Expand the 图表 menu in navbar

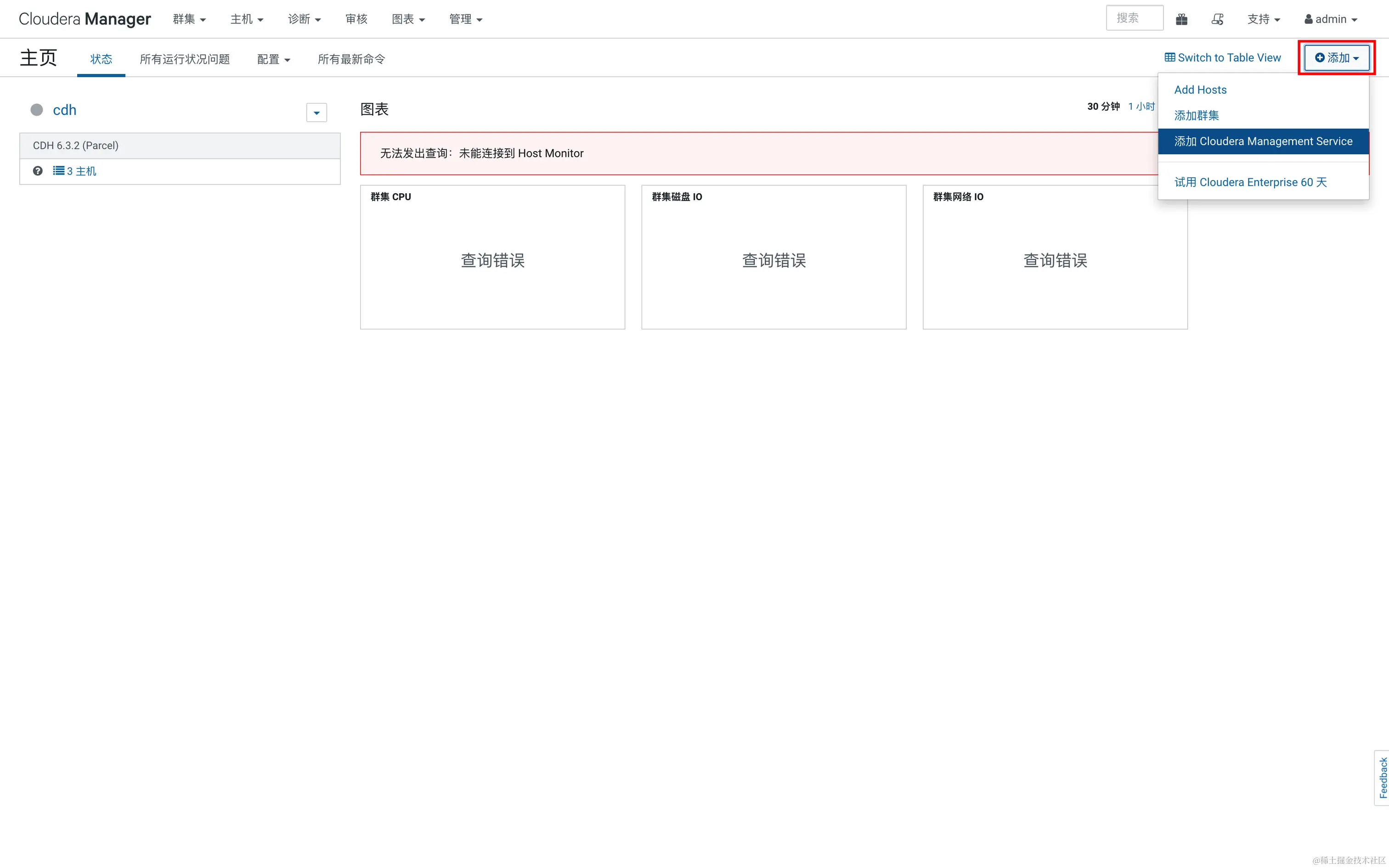(408, 19)
